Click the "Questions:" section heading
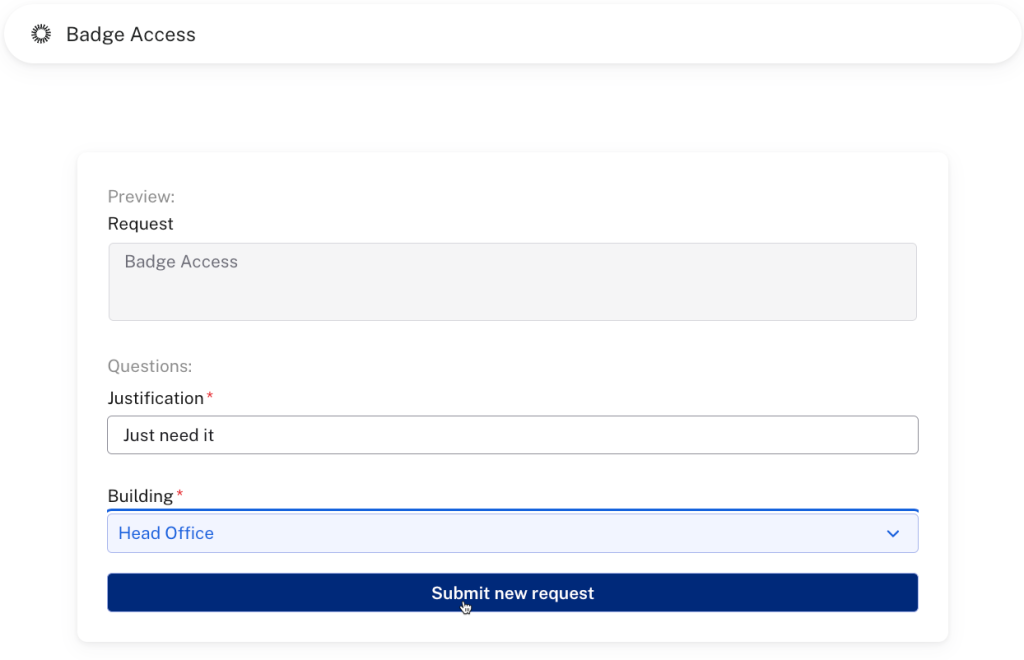Viewport: 1024px width, 660px height. (x=150, y=367)
